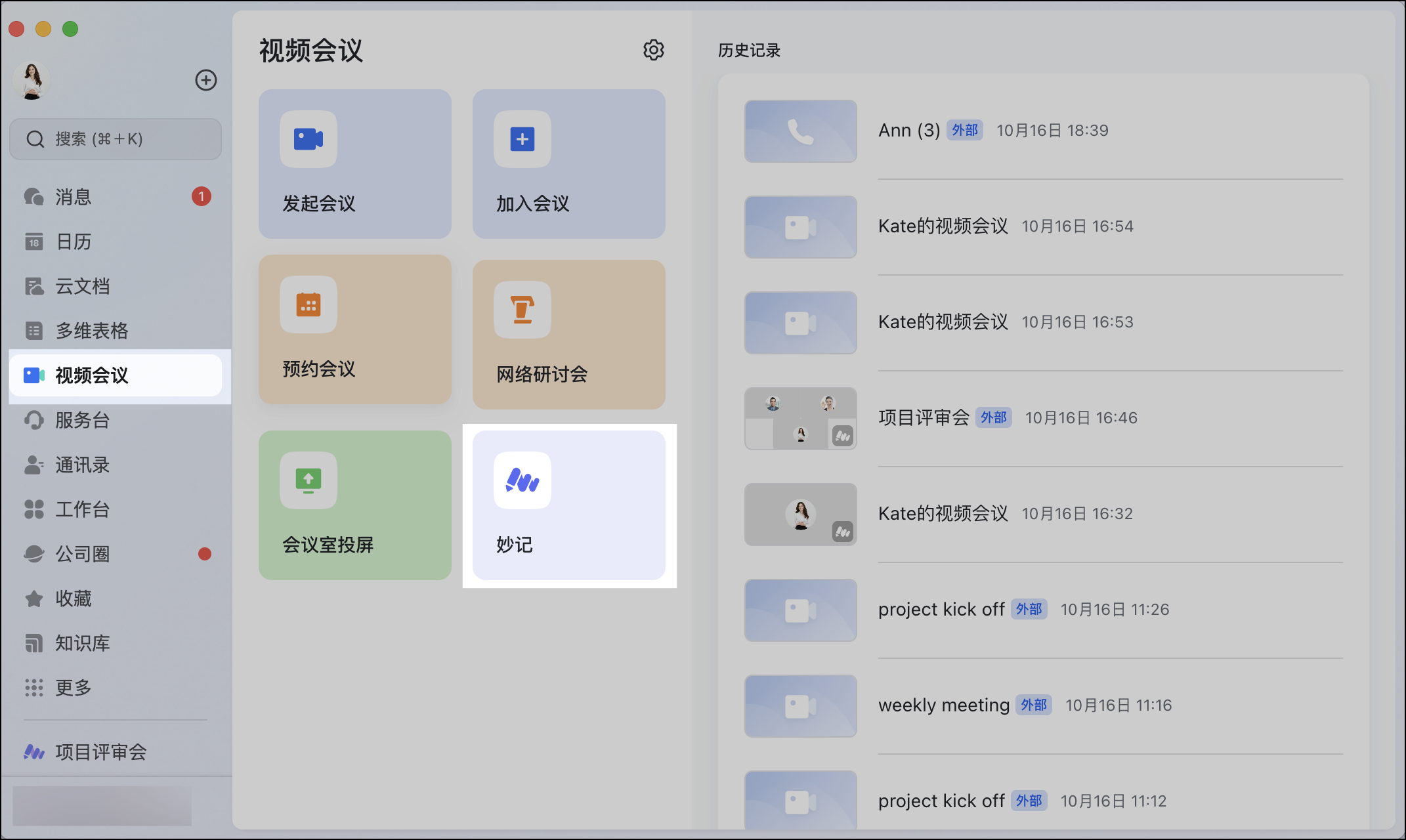
Task: Open 多维表格 sidebar item
Action: [x=91, y=331]
